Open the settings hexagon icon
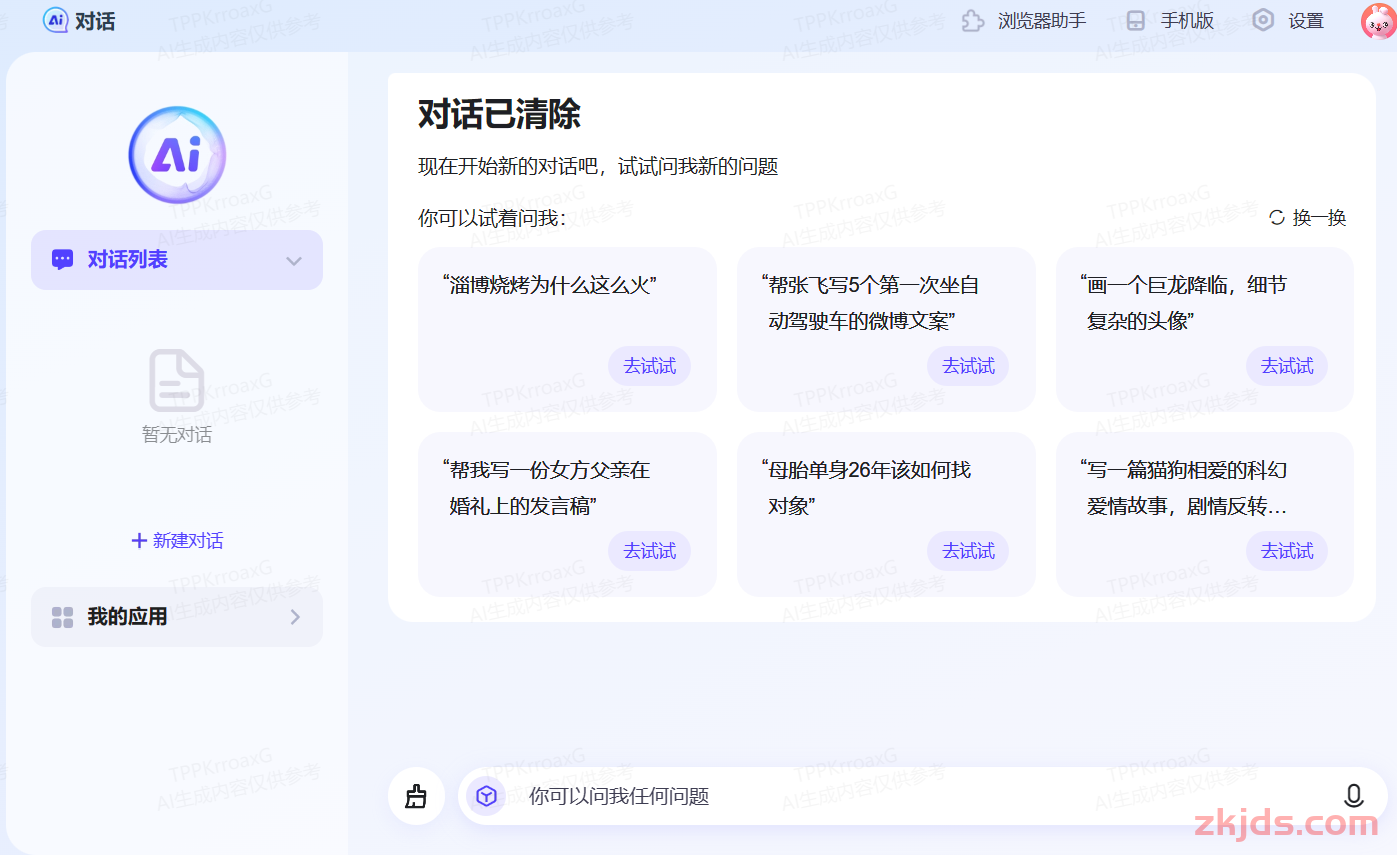 [1264, 20]
